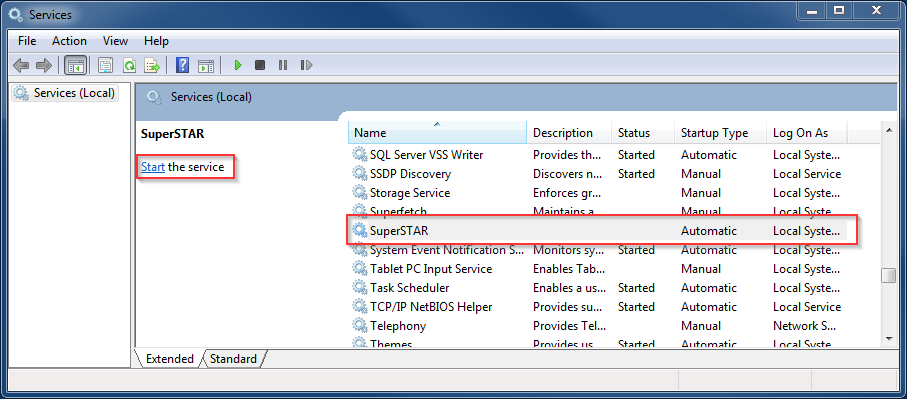This screenshot has height=399, width=907.
Task: Click the Refresh toolbar icon
Action: pyautogui.click(x=129, y=65)
